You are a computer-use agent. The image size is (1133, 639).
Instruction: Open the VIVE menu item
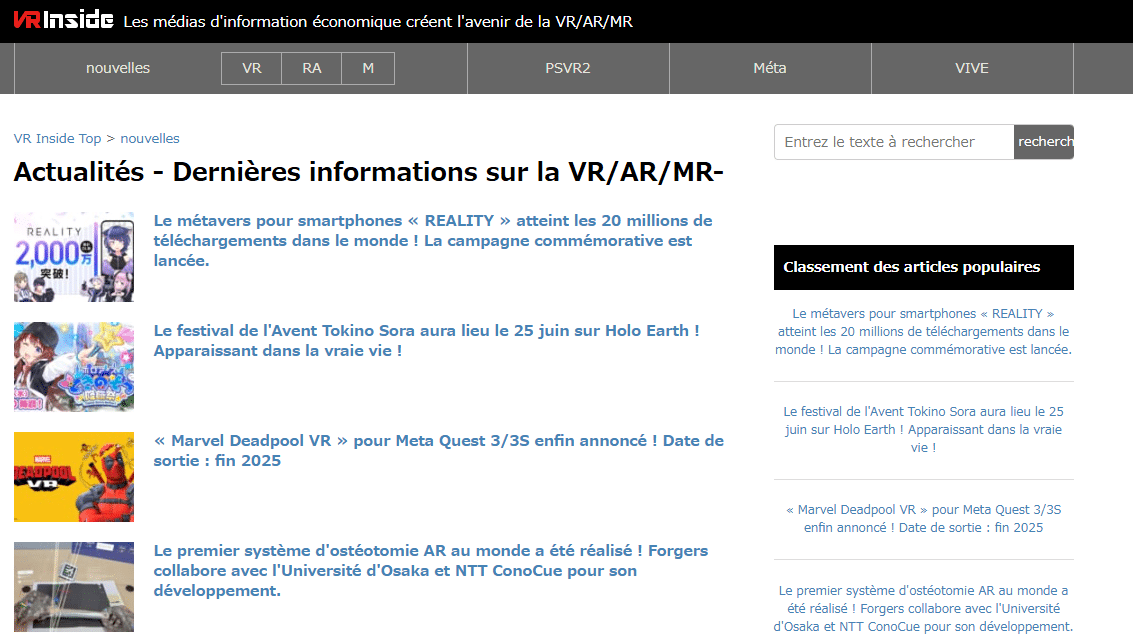[972, 68]
